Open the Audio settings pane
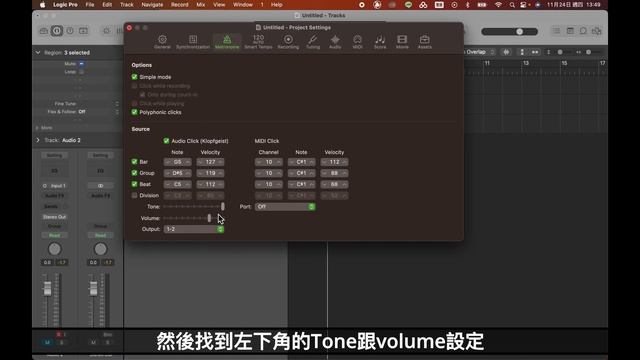The height and width of the screenshot is (360, 640). click(335, 42)
